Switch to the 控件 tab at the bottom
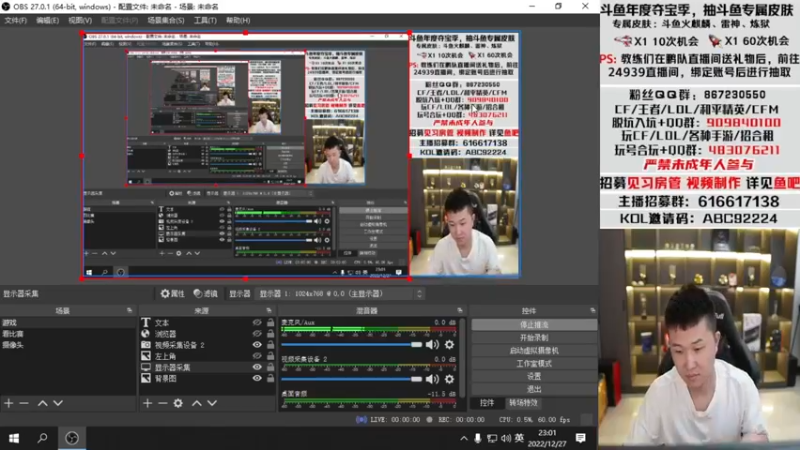This screenshot has width=800, height=450. (x=487, y=403)
